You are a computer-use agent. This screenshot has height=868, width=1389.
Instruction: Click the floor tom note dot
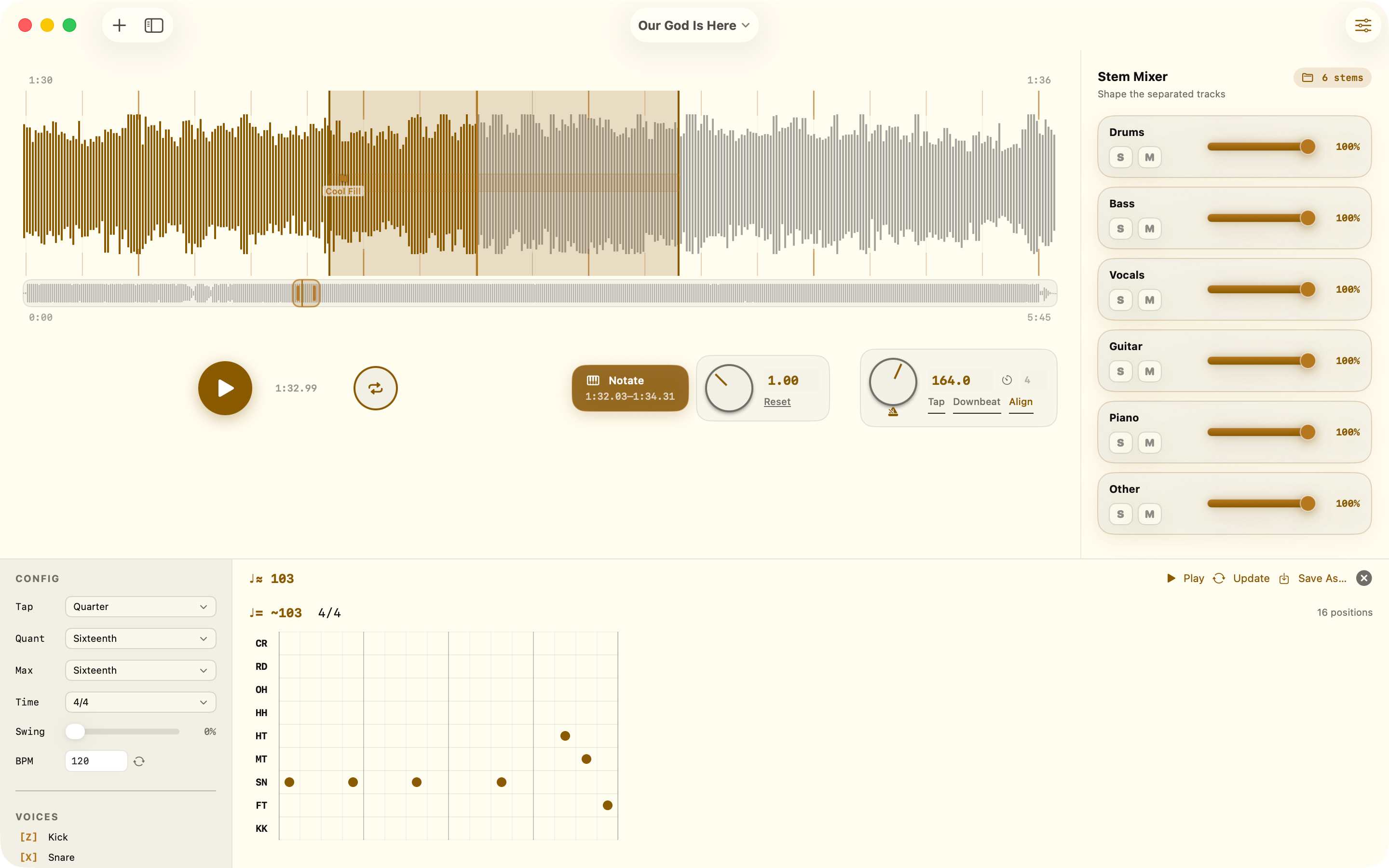pyautogui.click(x=607, y=805)
